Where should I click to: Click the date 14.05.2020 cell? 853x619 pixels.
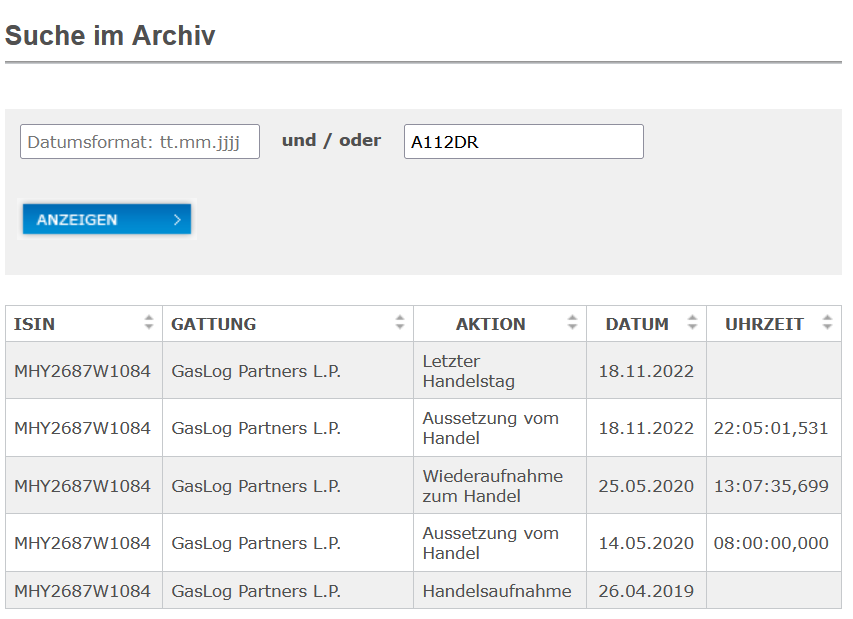coord(646,543)
